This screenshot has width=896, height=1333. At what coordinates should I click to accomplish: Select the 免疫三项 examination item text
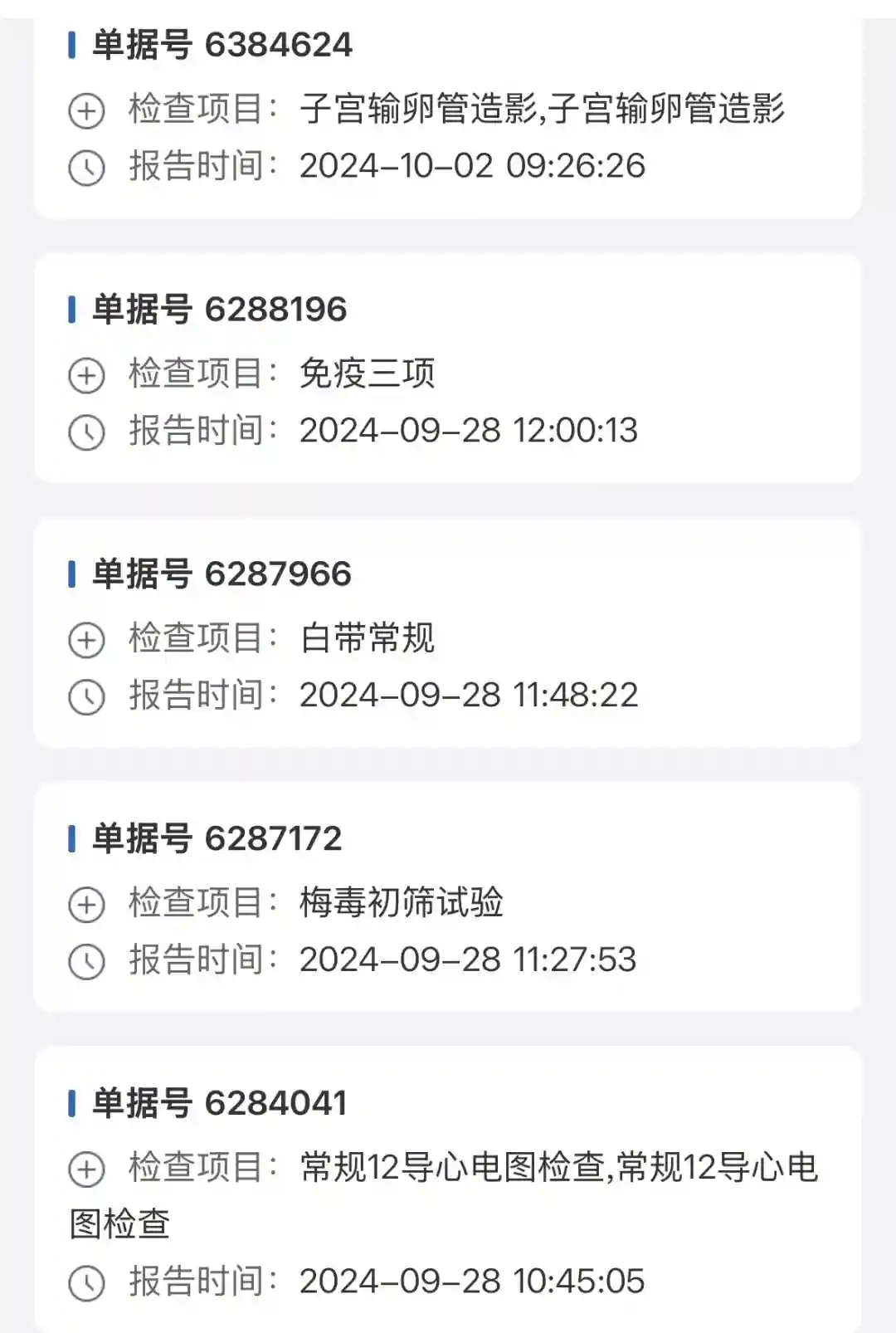tap(368, 374)
